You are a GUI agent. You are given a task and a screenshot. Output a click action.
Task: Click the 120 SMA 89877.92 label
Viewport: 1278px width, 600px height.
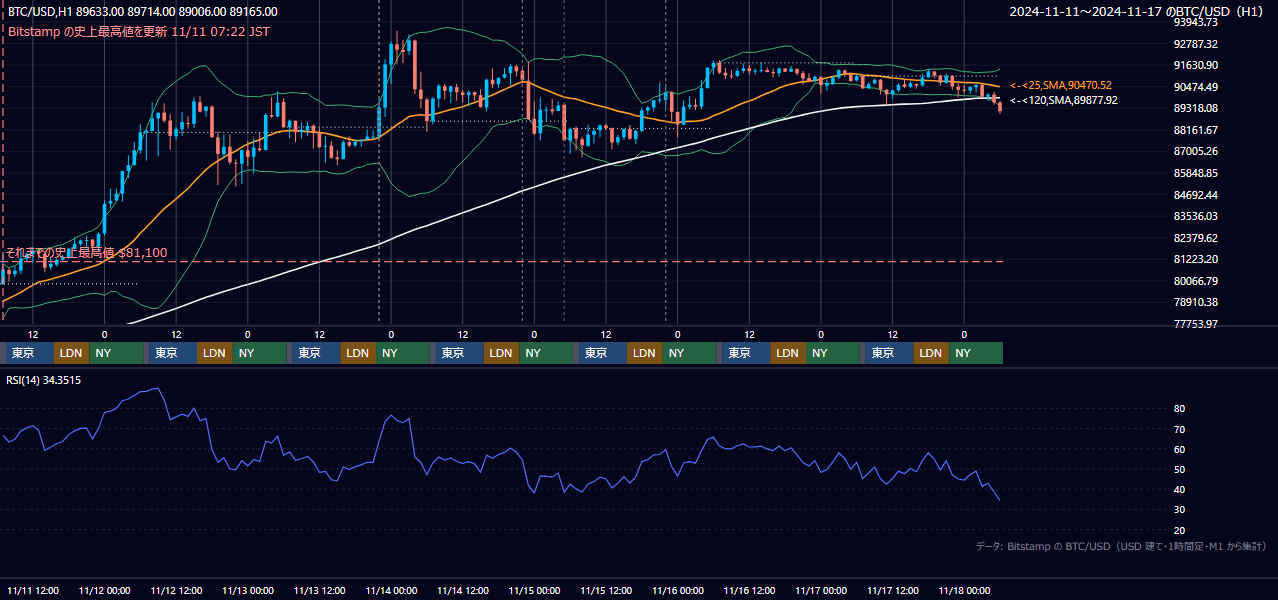pyautogui.click(x=1063, y=100)
